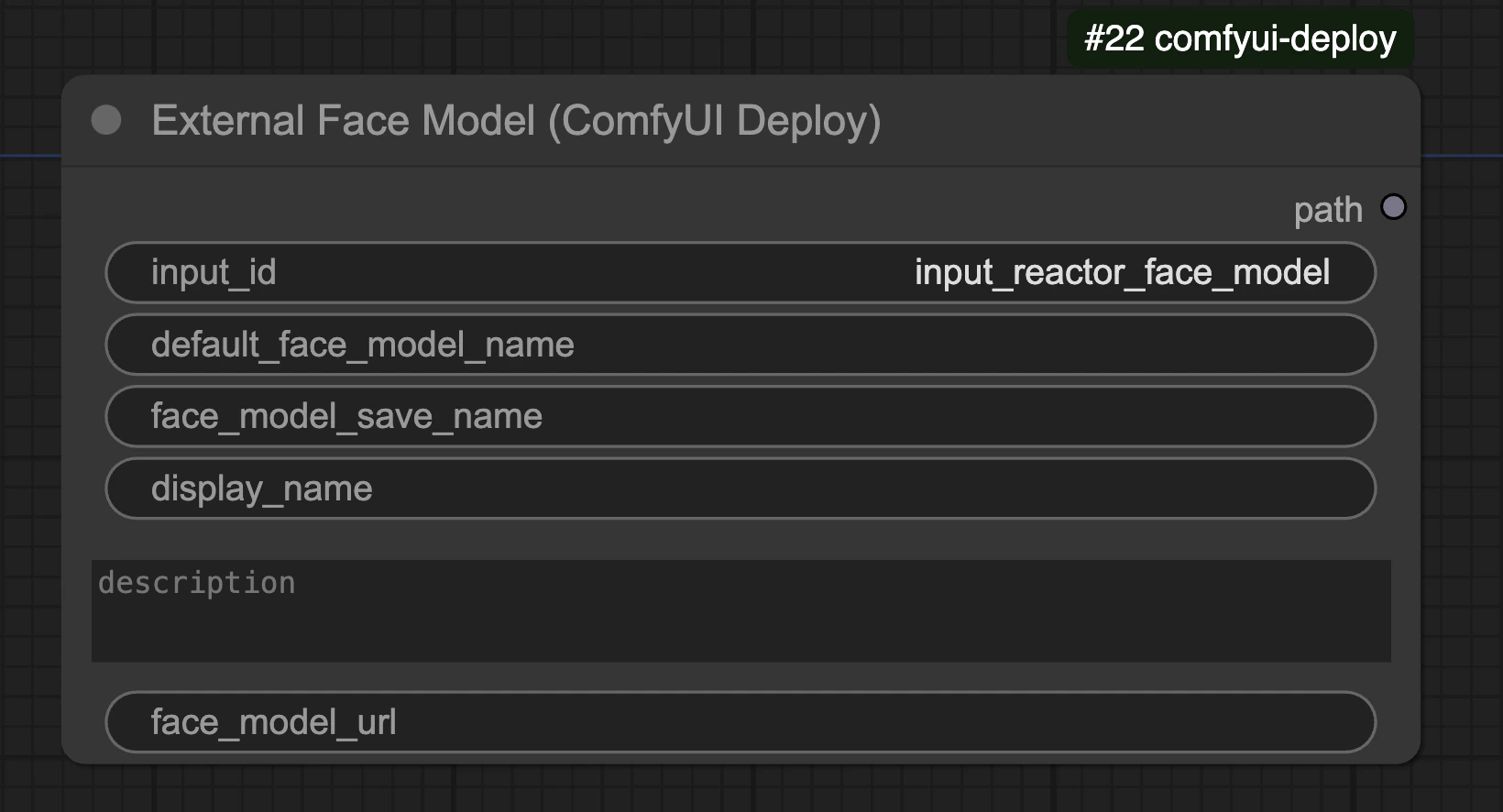Click the input_reactor_face_model value text

click(1122, 272)
